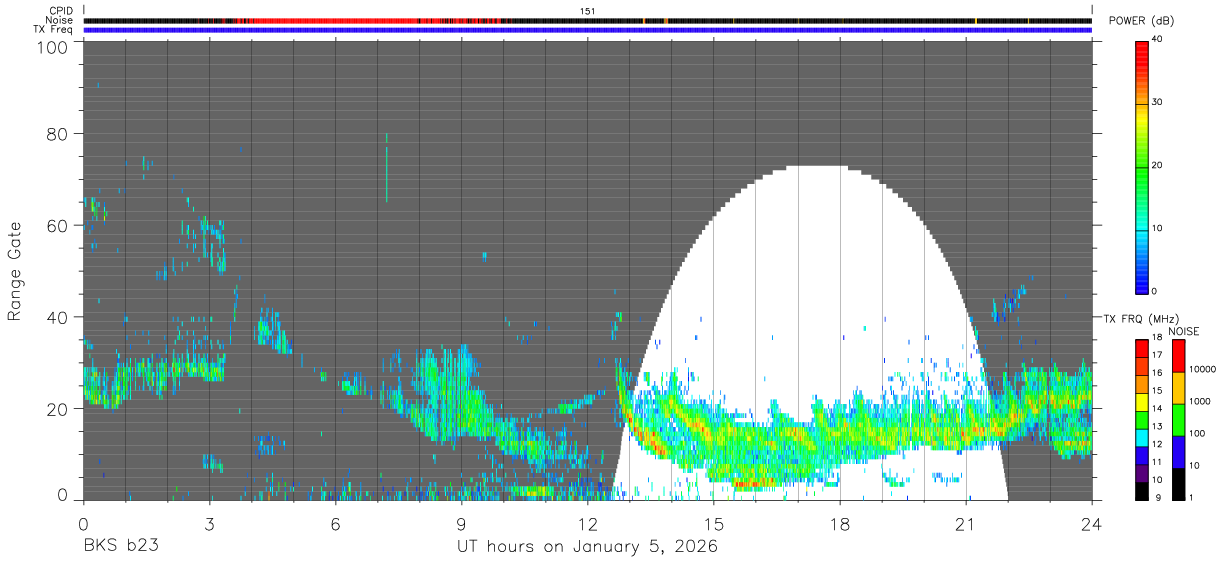Click the cyan 12 MHz swatch in TX FRQ legend
The image size is (1228, 567).
pyautogui.click(x=1141, y=438)
